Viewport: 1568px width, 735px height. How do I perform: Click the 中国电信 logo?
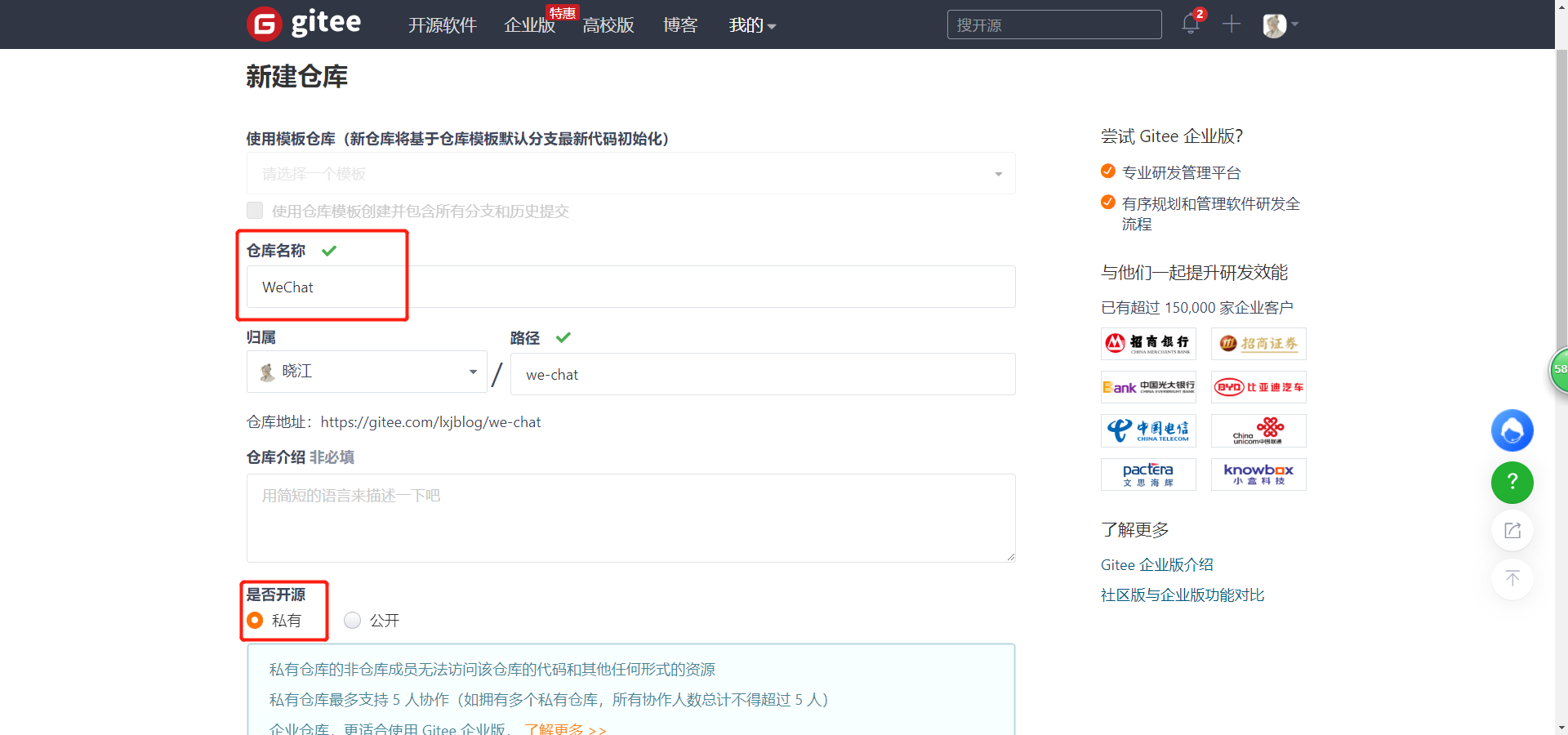point(1148,430)
